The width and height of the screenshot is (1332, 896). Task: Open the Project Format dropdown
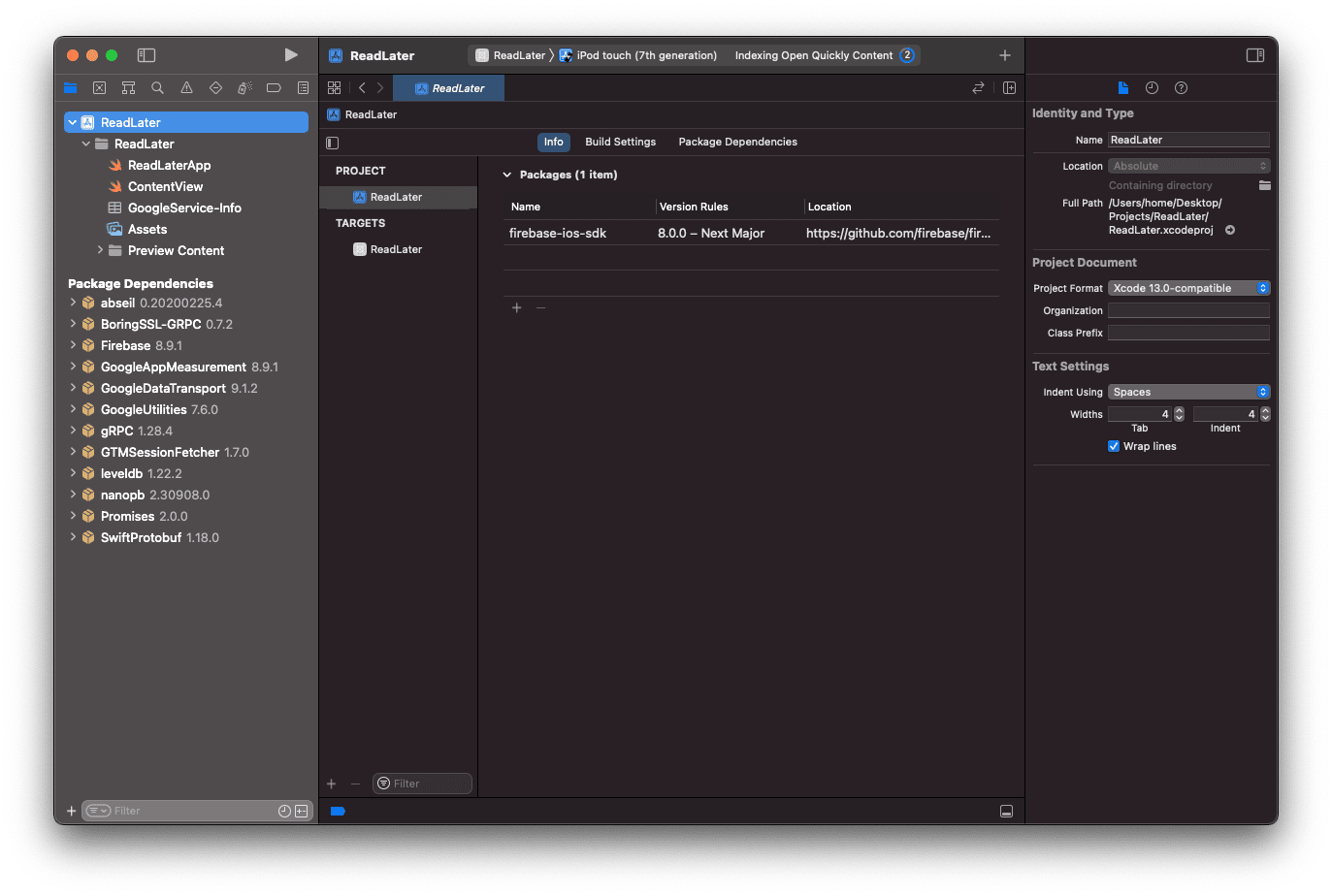pyautogui.click(x=1188, y=289)
